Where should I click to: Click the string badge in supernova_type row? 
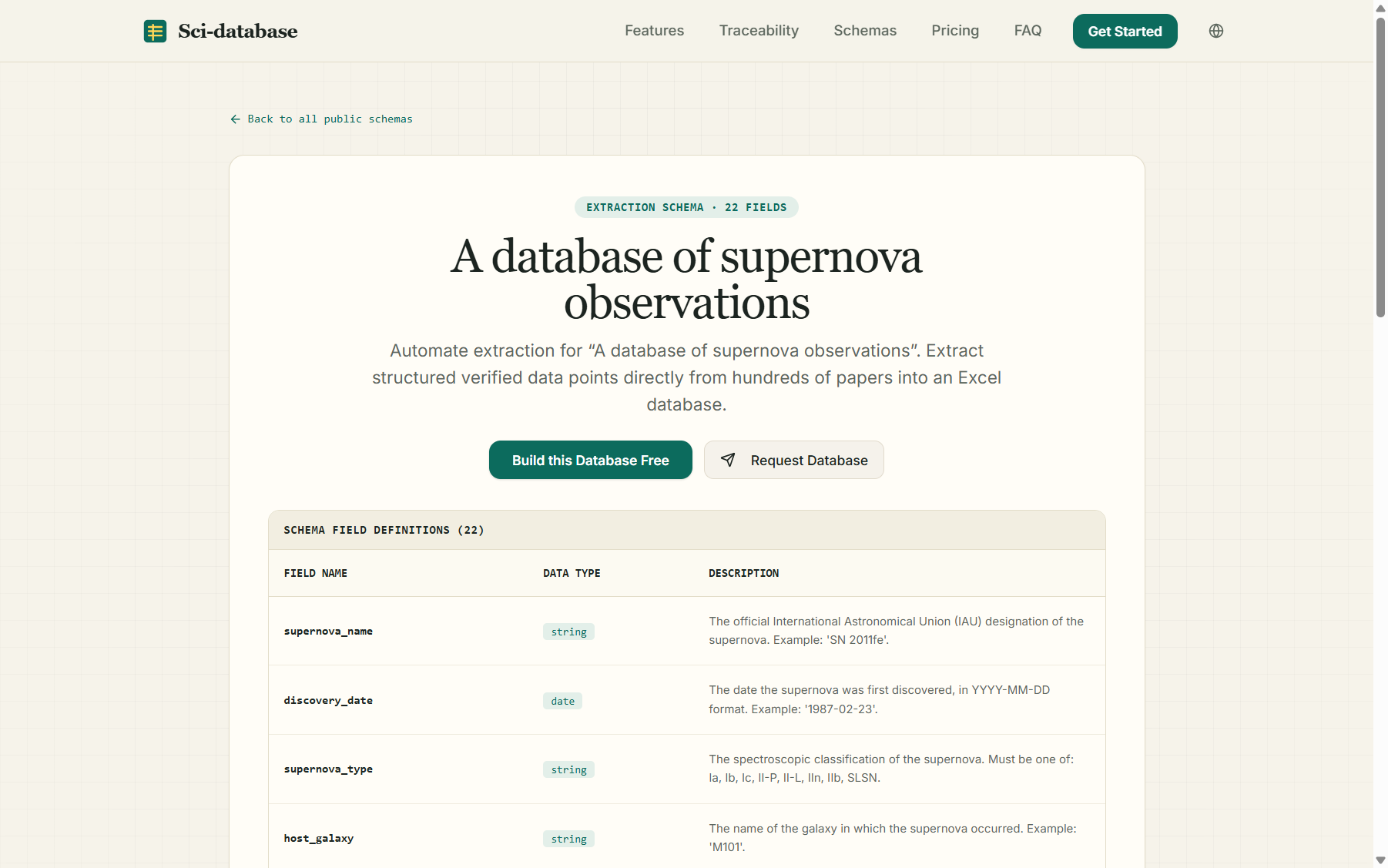(568, 769)
